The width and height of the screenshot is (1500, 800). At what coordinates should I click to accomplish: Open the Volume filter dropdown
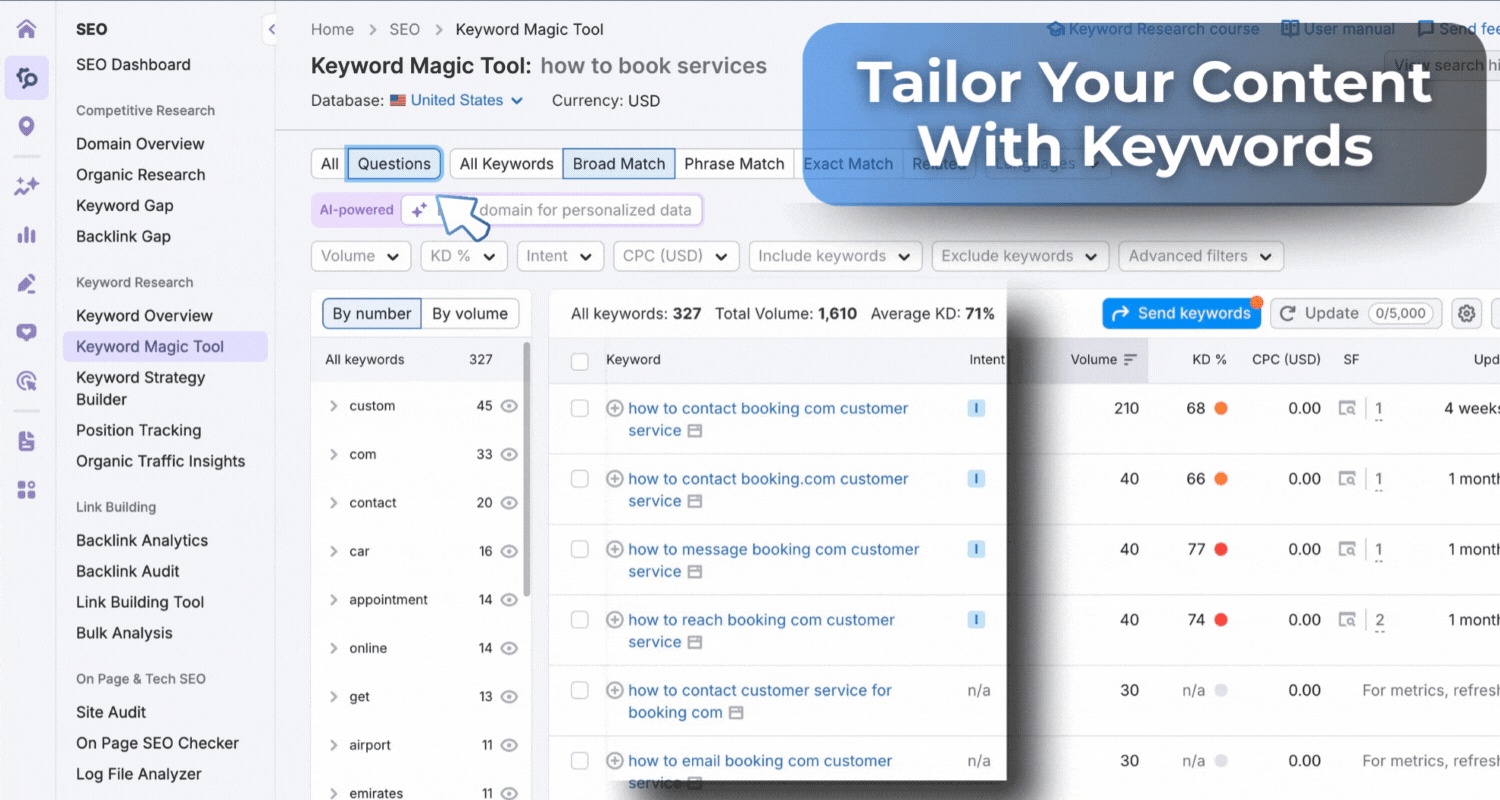[361, 256]
